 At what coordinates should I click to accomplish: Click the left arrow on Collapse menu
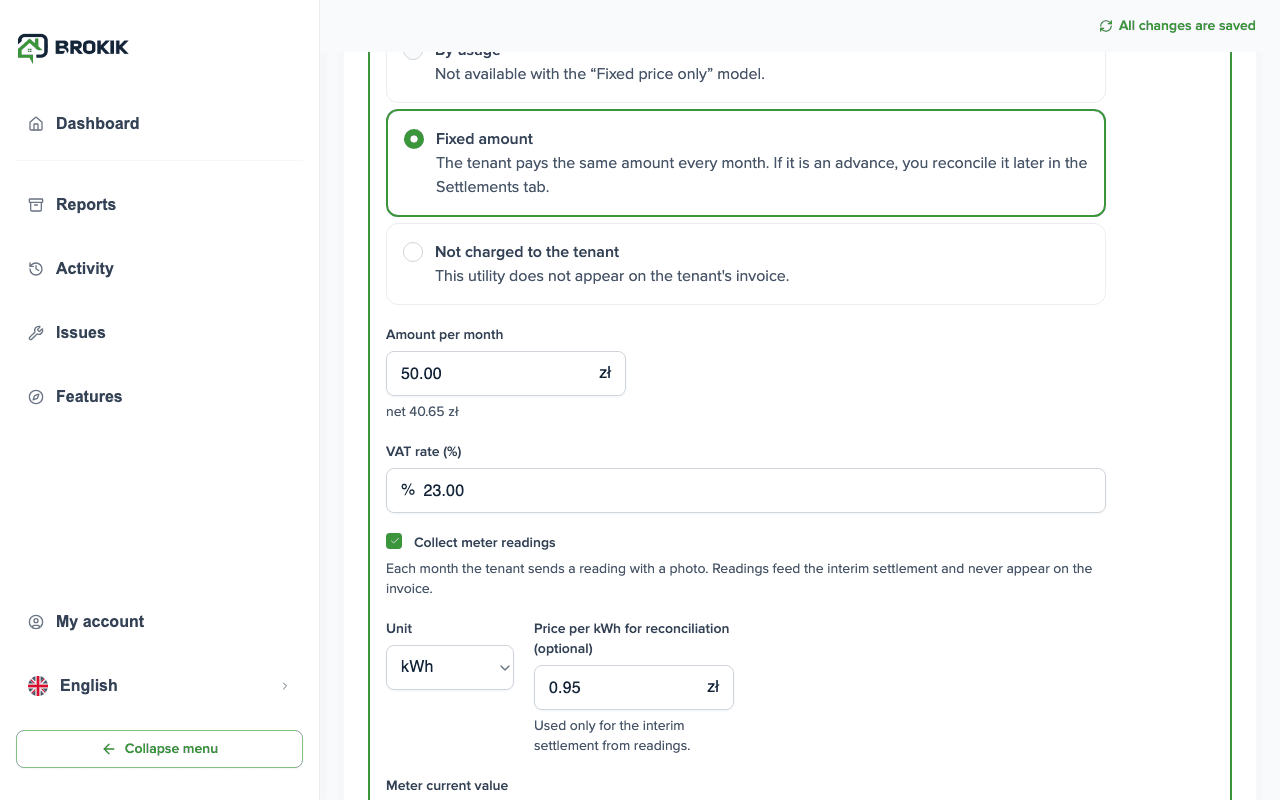(109, 749)
